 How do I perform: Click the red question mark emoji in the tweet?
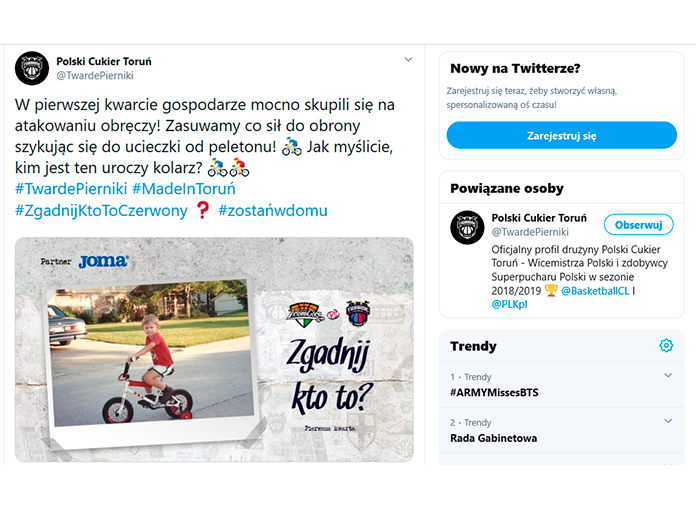tap(202, 210)
